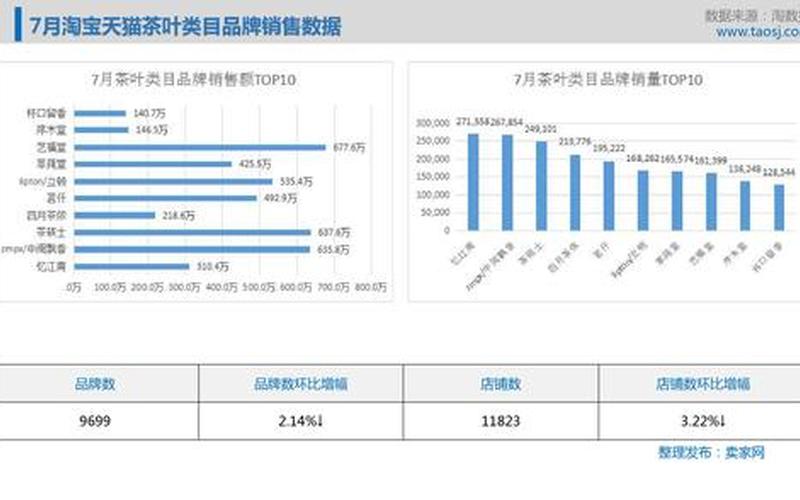Click the 161,399 data label
Screen dimensions: 800x500
click(x=711, y=161)
